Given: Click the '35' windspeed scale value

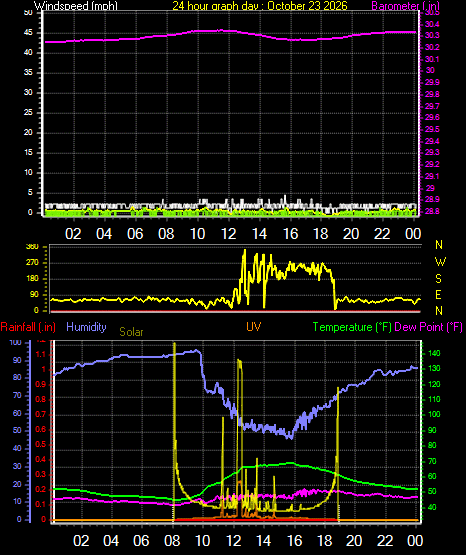Looking at the screenshot, I should click(x=28, y=73).
